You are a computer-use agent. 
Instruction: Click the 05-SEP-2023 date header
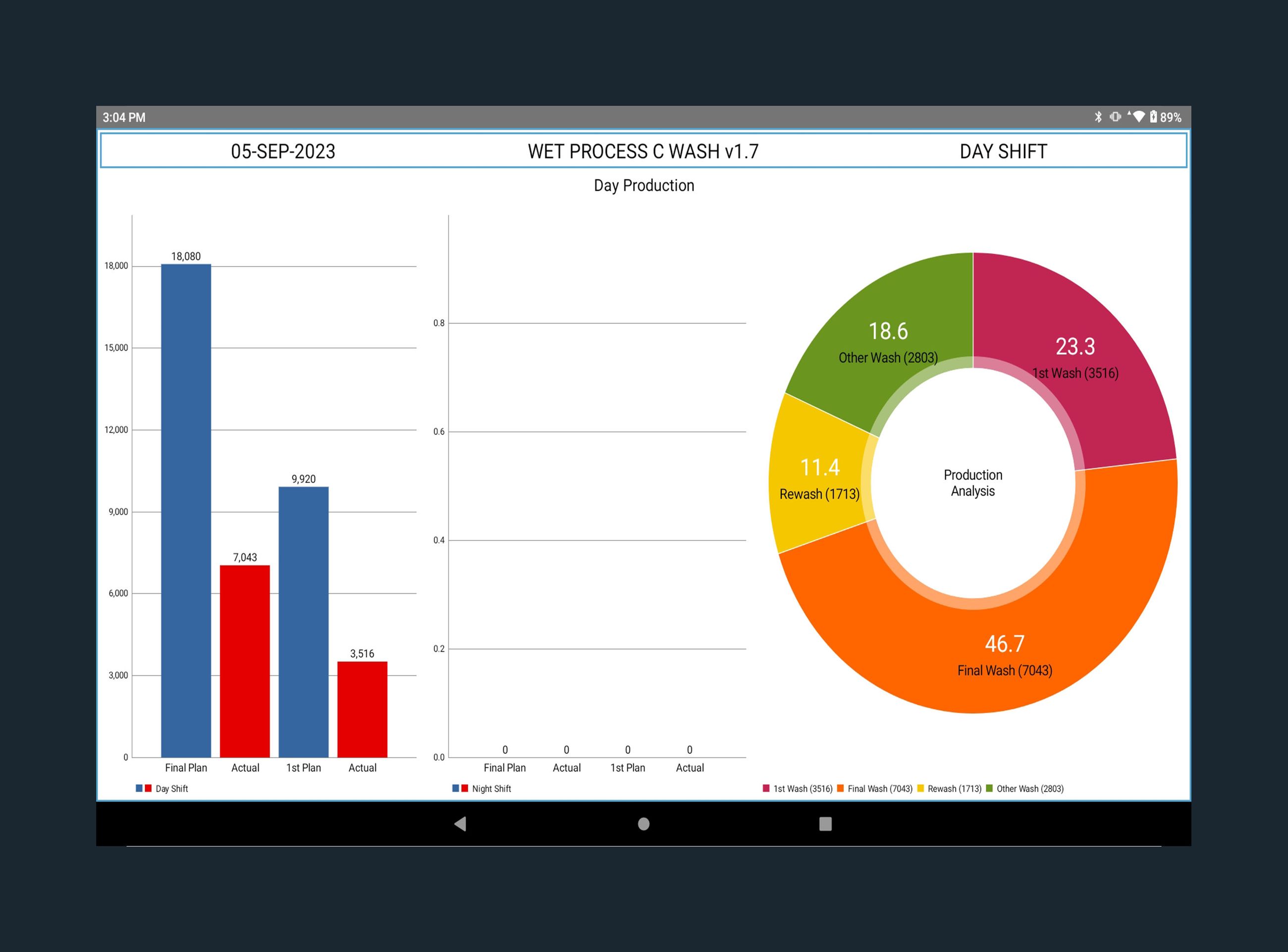coord(283,152)
